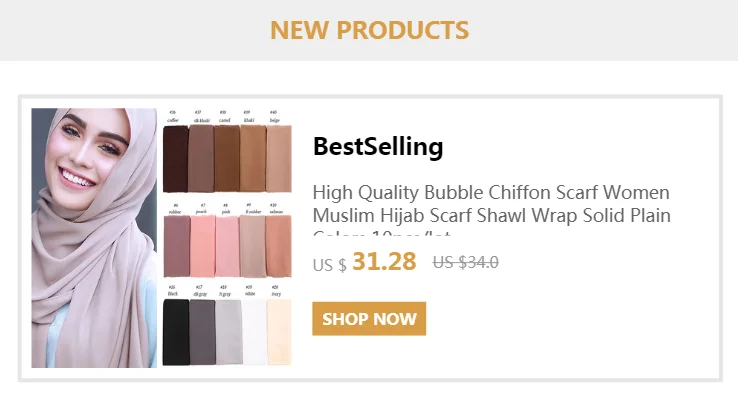
Task: Choose the dk gray scarf swatch
Action: [x=202, y=332]
